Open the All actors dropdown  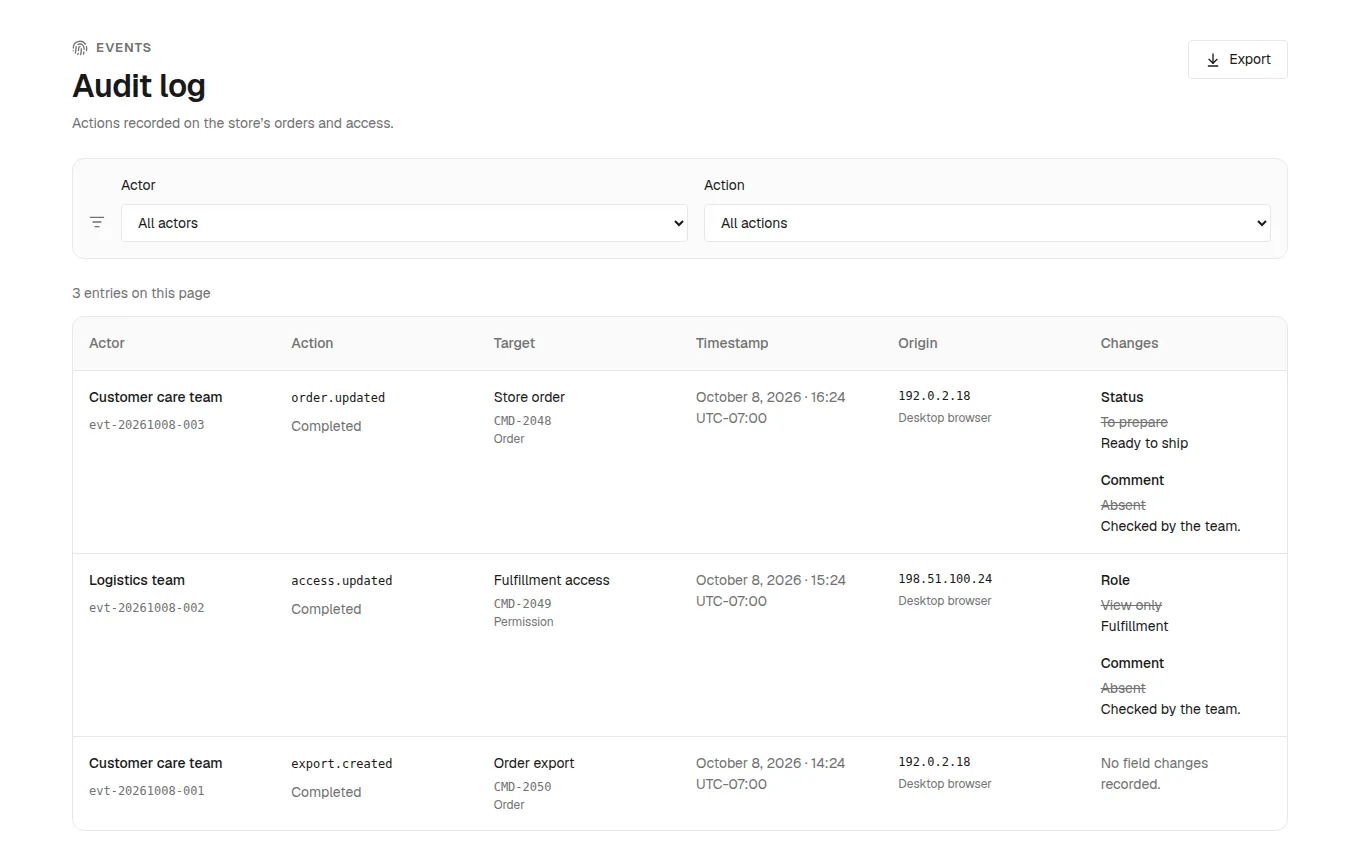pyautogui.click(x=404, y=223)
